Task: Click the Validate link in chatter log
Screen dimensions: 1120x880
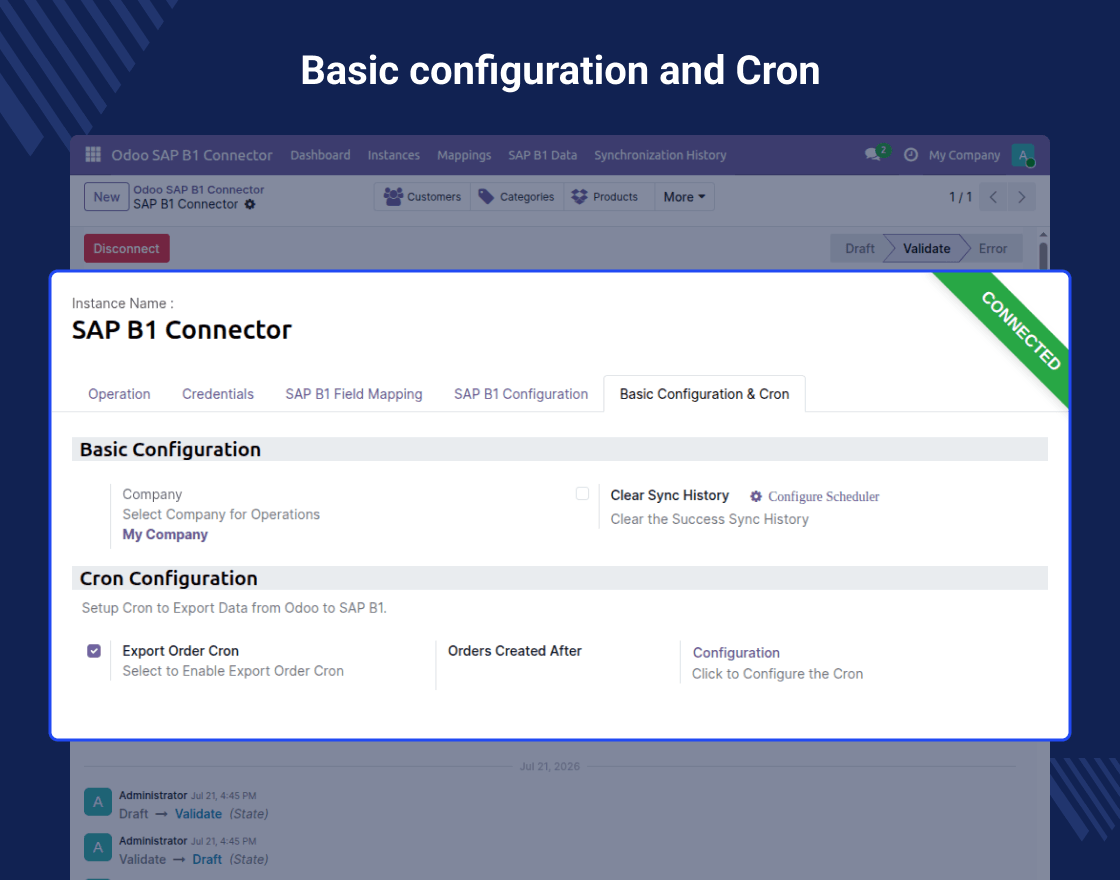Action: [x=199, y=814]
